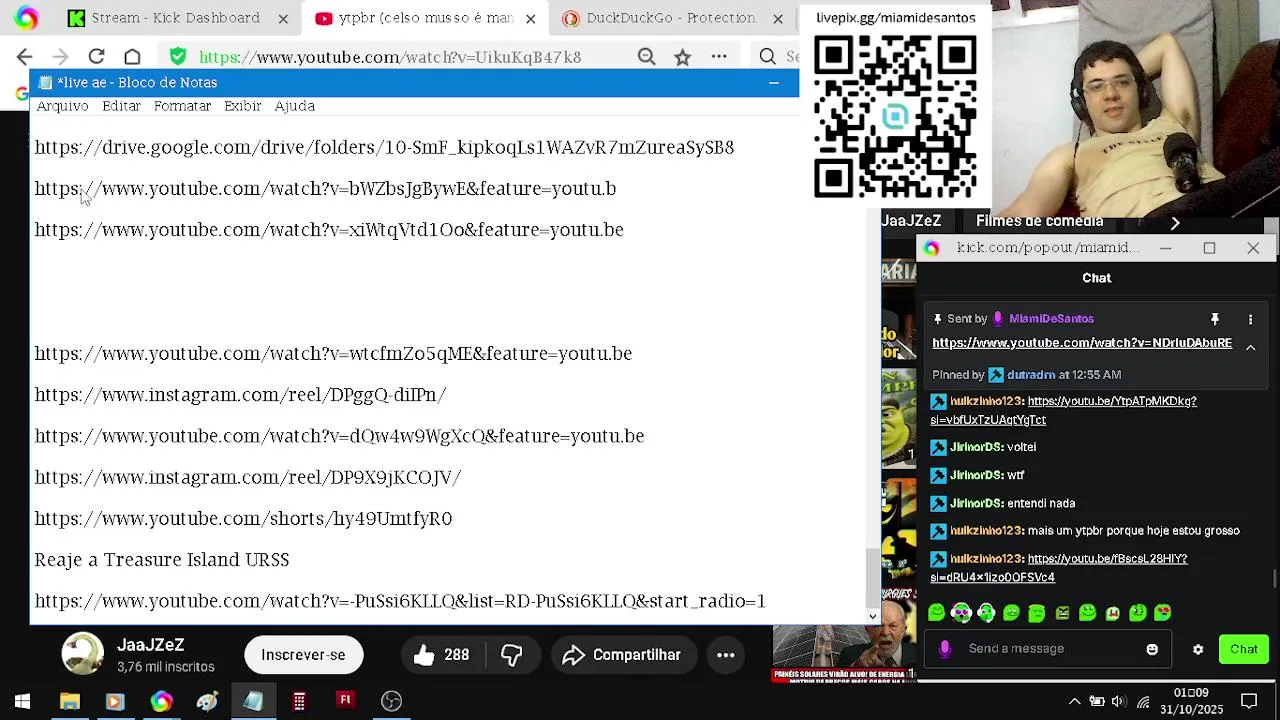Viewport: 1280px width, 720px height.
Task: Collapse the pinned message chevron
Action: 1250,346
